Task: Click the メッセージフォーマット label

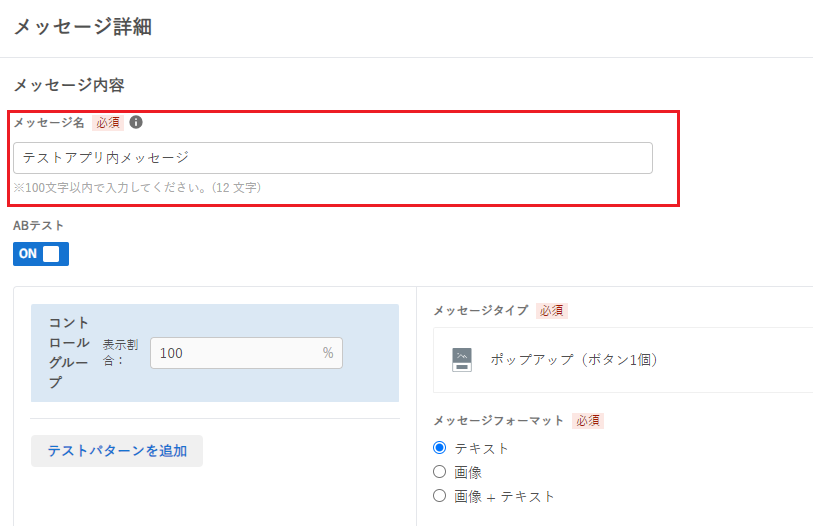Action: (499, 421)
